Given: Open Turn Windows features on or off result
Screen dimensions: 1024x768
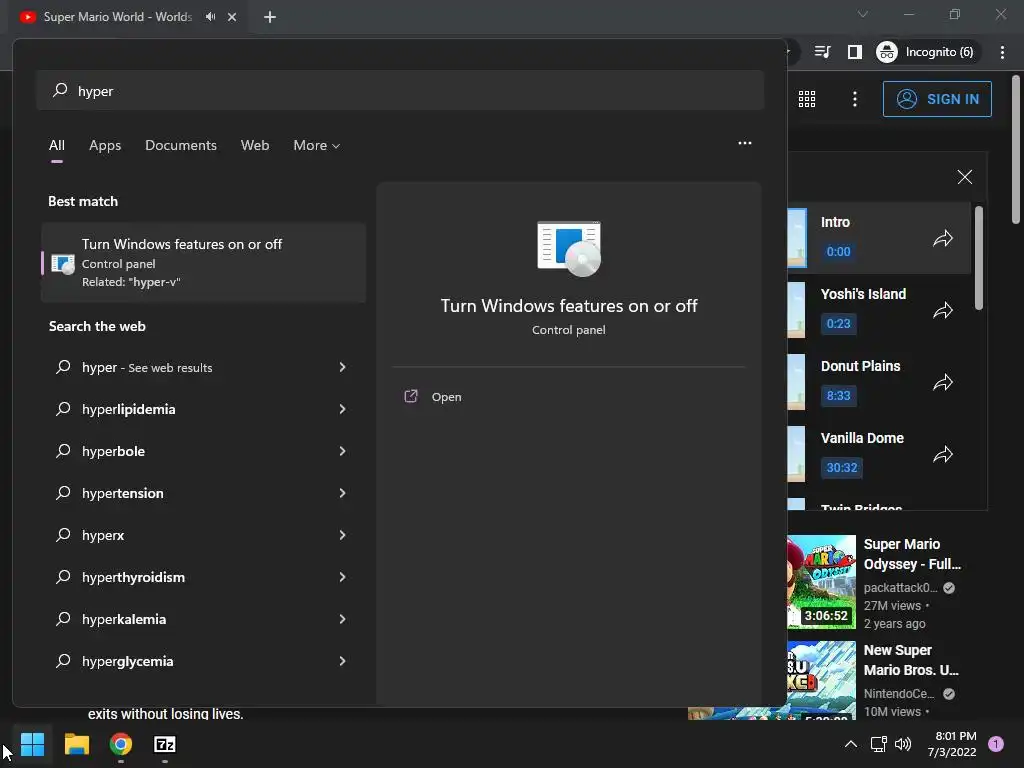Looking at the screenshot, I should (203, 263).
